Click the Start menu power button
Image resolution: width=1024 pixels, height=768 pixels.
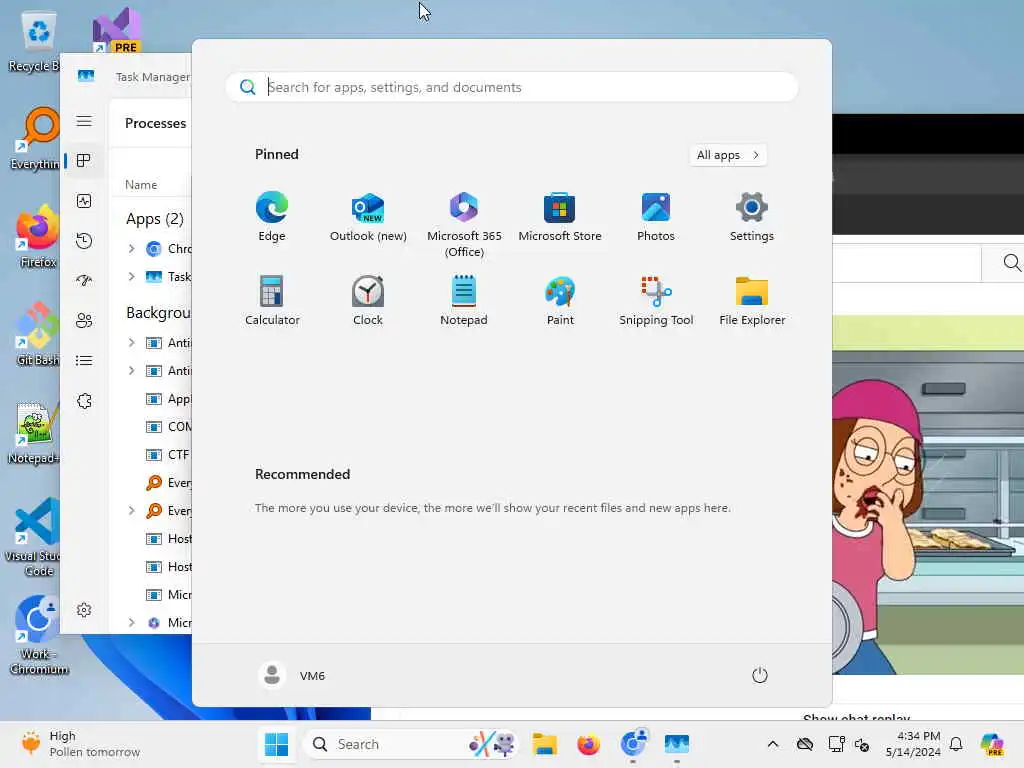tap(760, 675)
